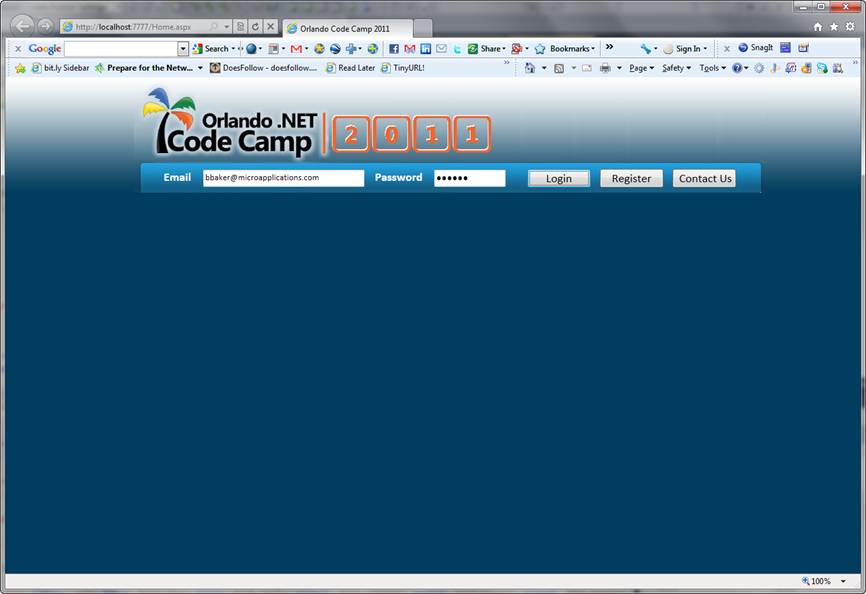Open the zoom level 100% dropdown
This screenshot has width=866, height=594.
pyautogui.click(x=843, y=581)
